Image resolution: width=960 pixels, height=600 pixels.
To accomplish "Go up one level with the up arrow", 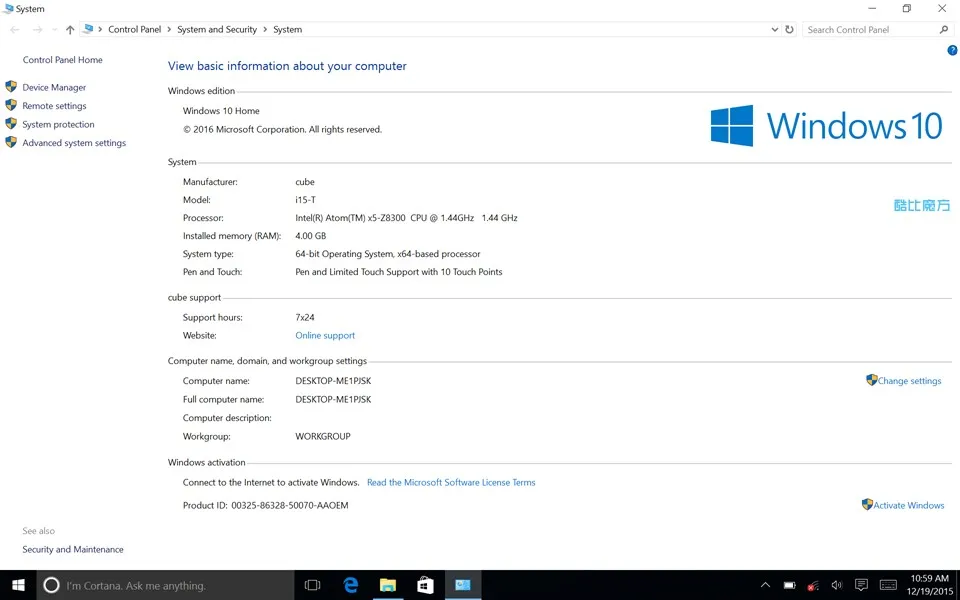I will point(70,29).
